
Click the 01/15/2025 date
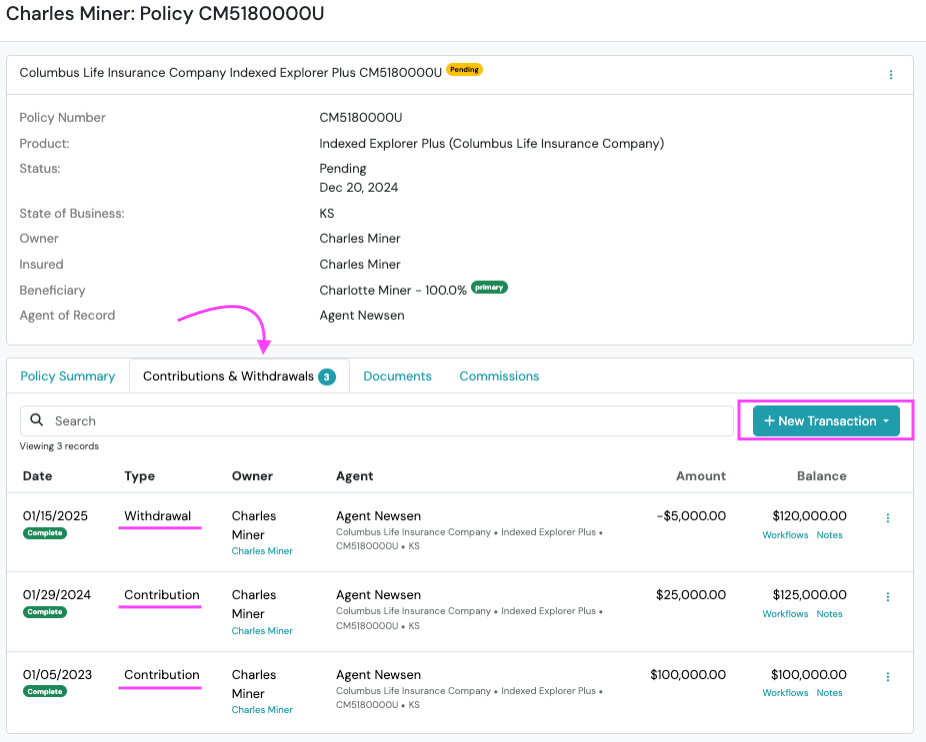point(55,516)
